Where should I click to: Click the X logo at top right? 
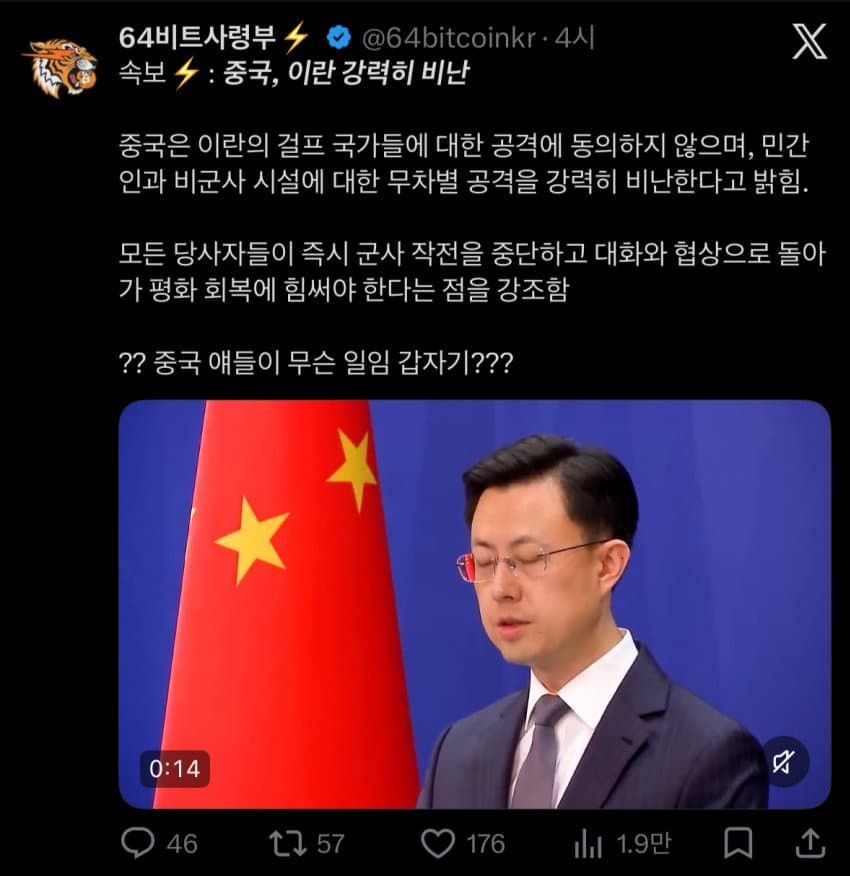coord(810,41)
